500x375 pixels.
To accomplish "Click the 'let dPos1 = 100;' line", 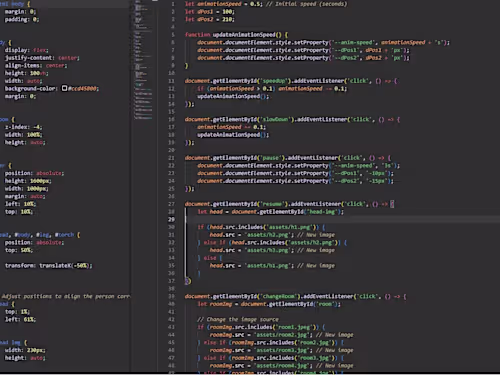I will (x=210, y=12).
